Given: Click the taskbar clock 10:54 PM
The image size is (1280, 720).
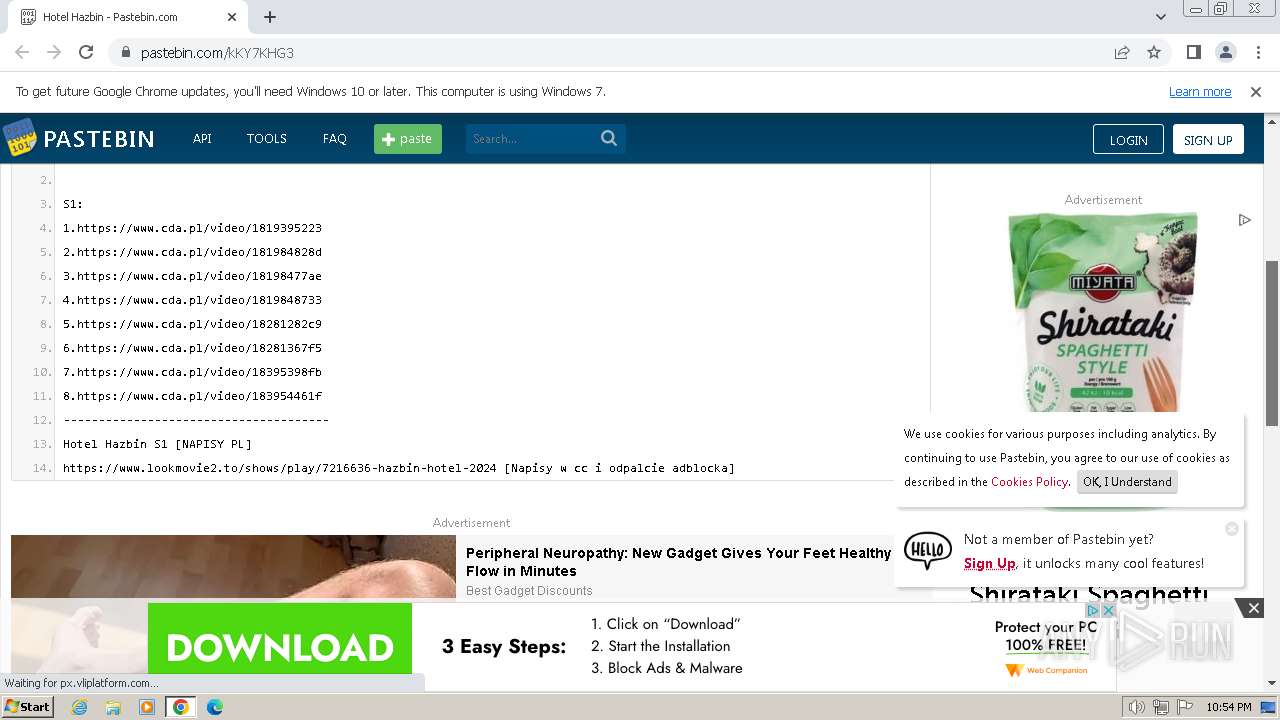Looking at the screenshot, I should (x=1229, y=707).
